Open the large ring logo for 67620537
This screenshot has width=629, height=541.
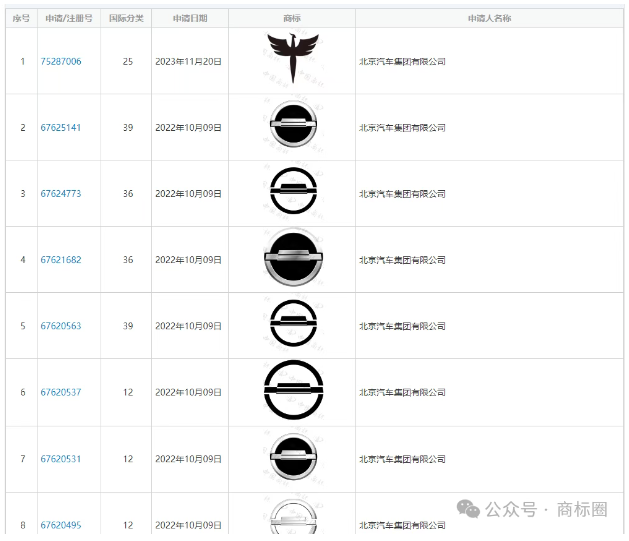click(292, 391)
